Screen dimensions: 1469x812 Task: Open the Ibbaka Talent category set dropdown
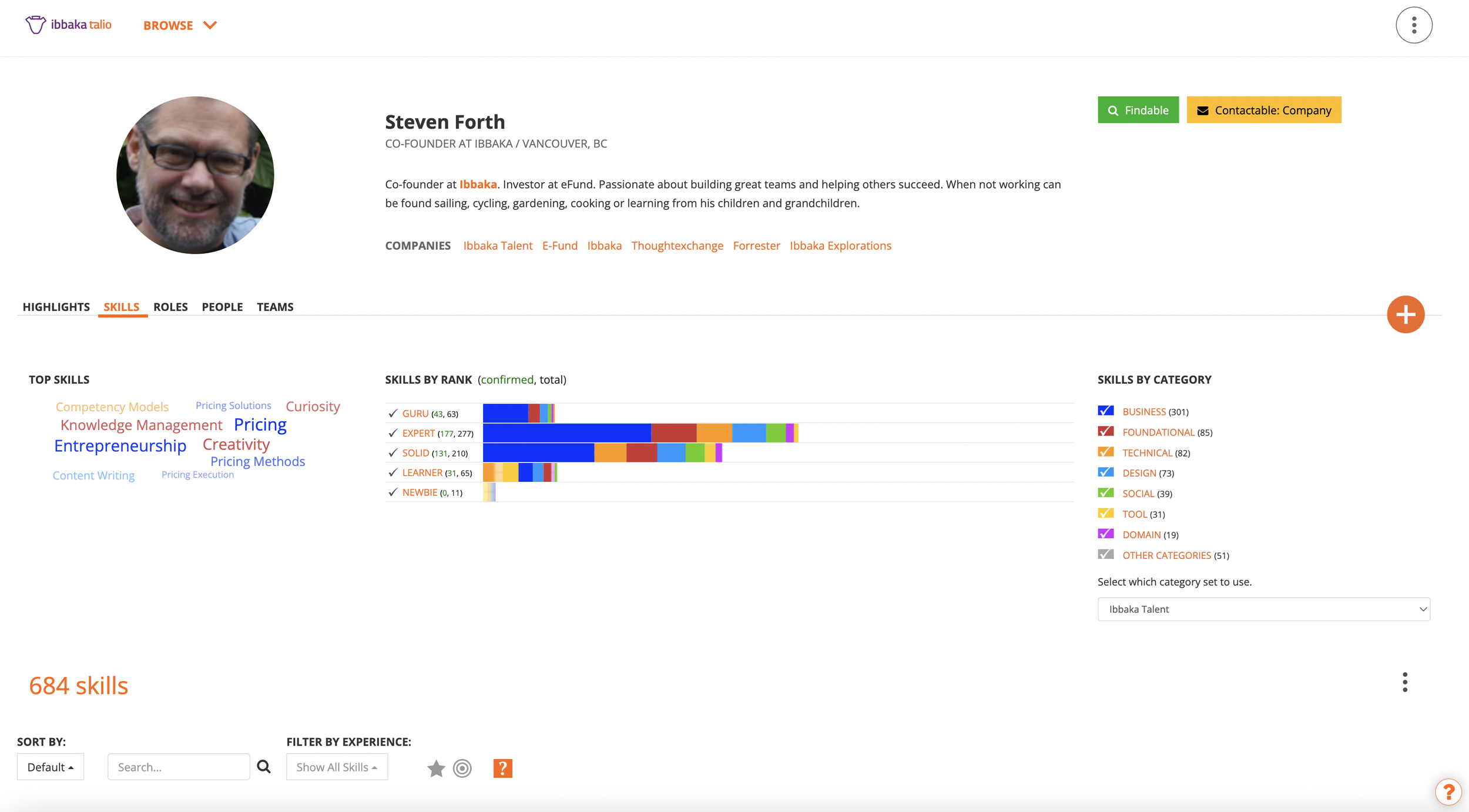coord(1263,609)
